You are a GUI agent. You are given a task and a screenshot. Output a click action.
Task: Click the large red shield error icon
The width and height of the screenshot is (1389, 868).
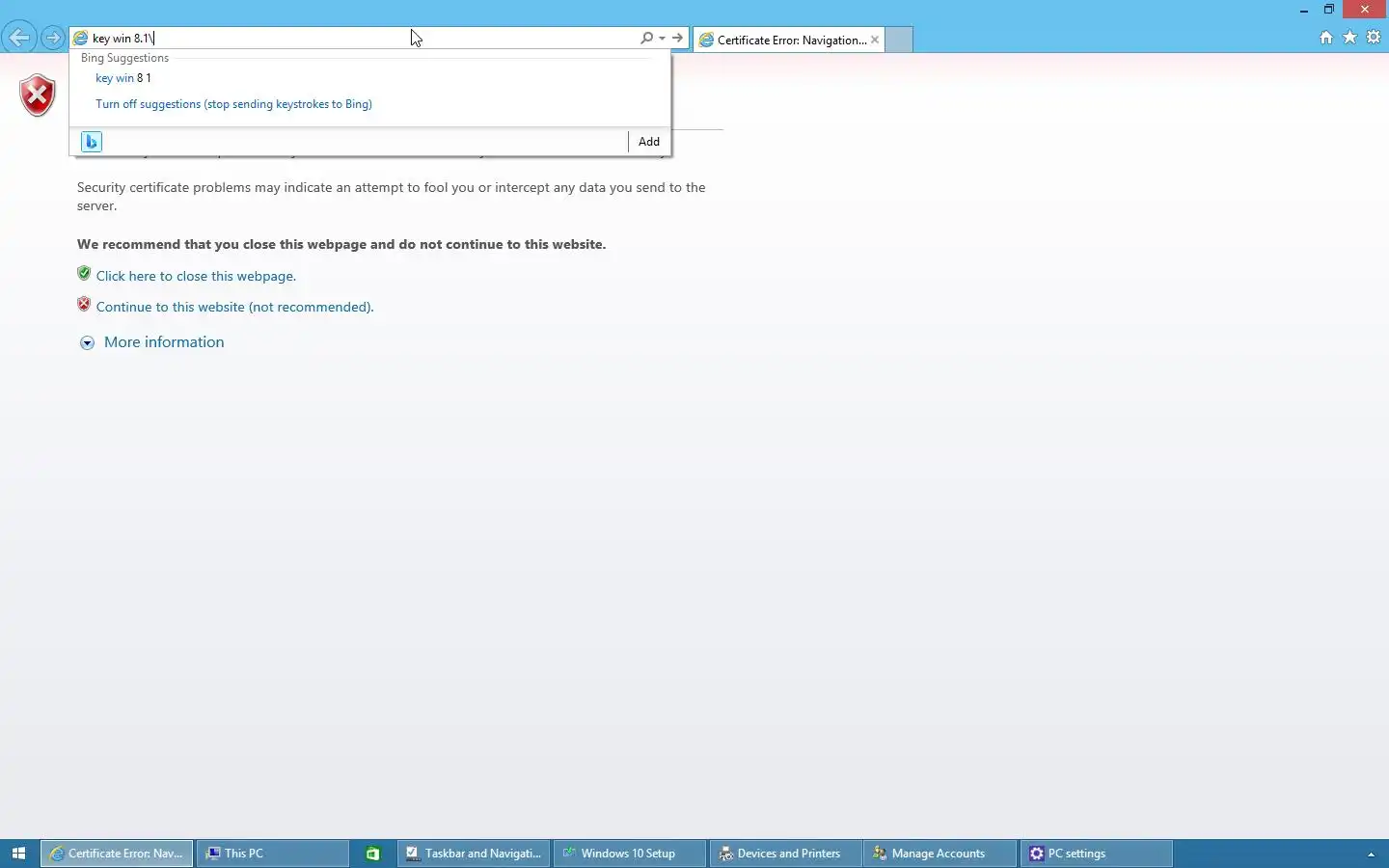point(38,95)
